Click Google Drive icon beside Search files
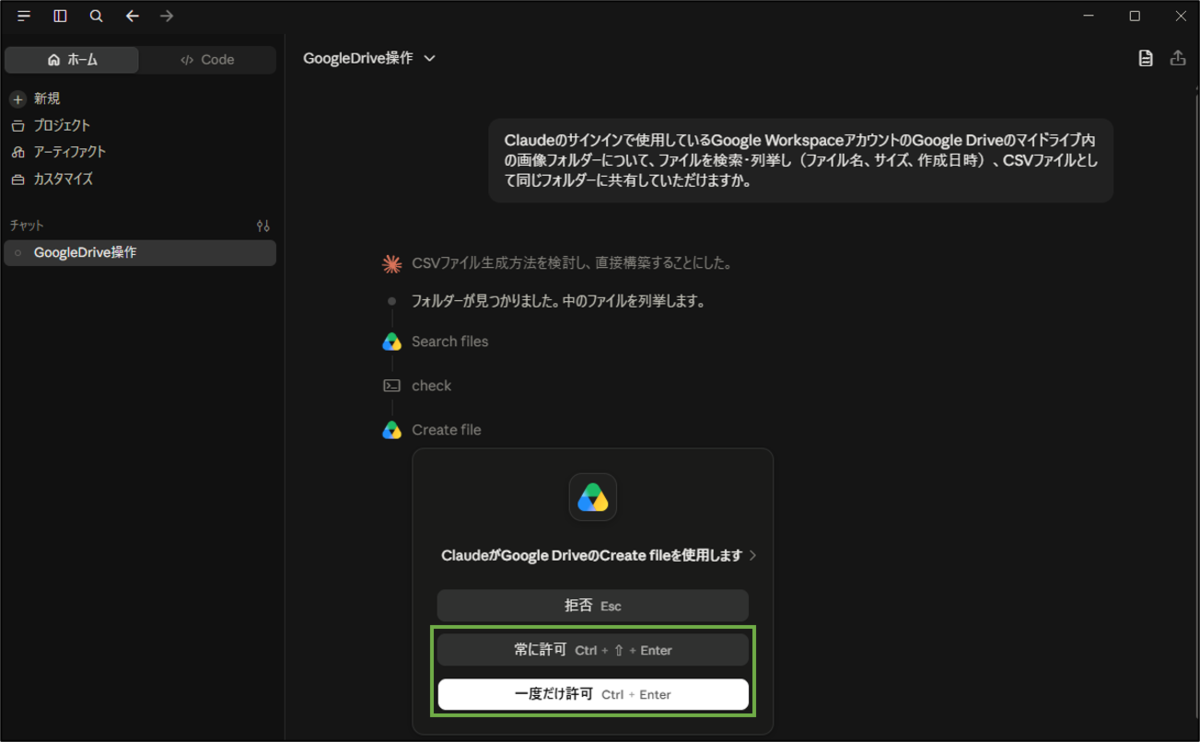 coord(392,342)
